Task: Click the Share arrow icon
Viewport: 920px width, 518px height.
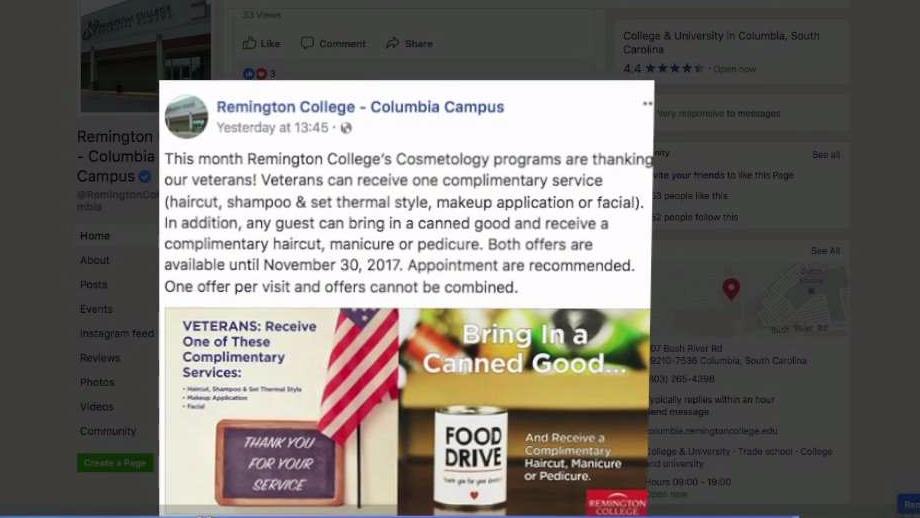Action: point(393,43)
